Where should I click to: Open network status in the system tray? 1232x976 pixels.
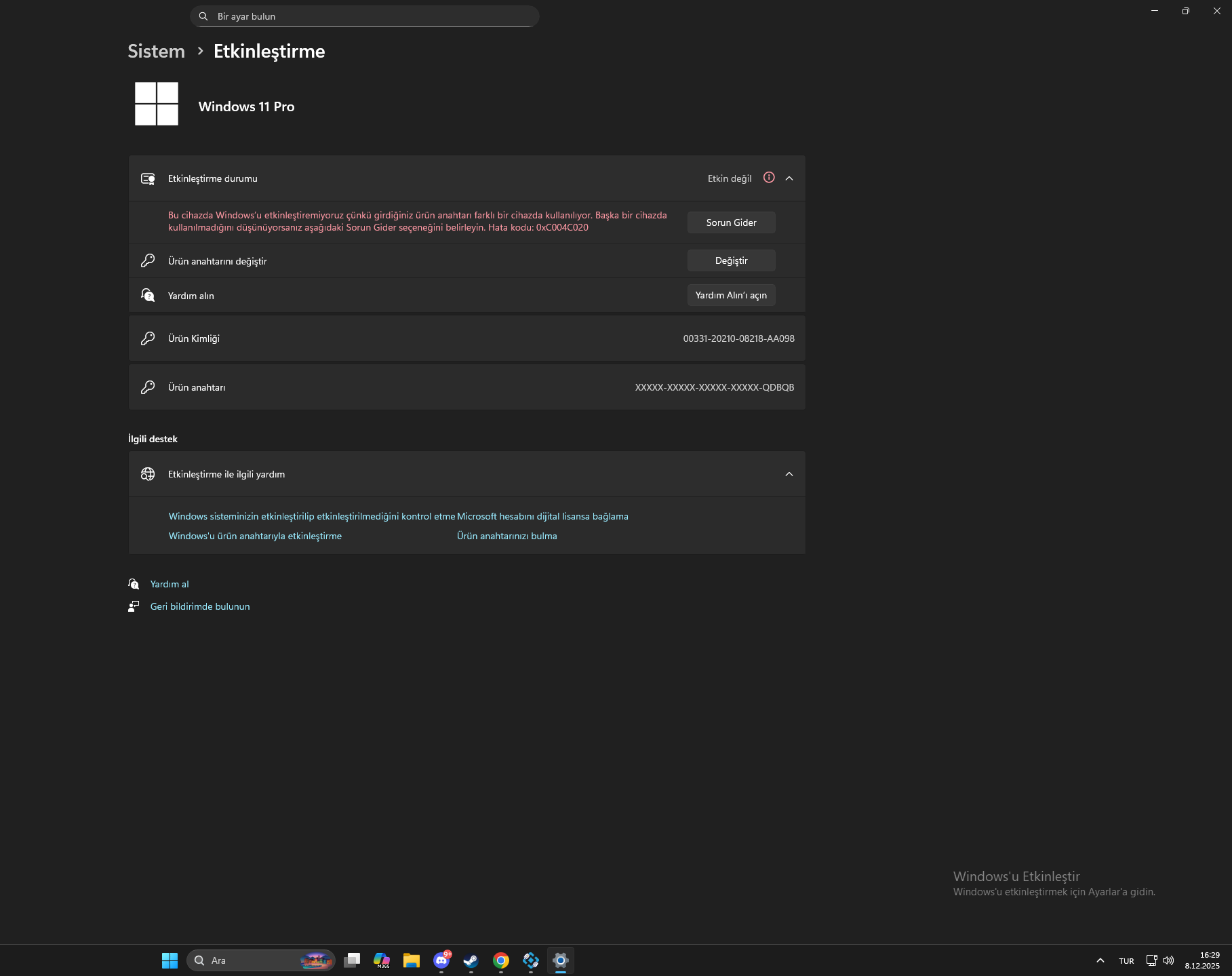tap(1151, 960)
